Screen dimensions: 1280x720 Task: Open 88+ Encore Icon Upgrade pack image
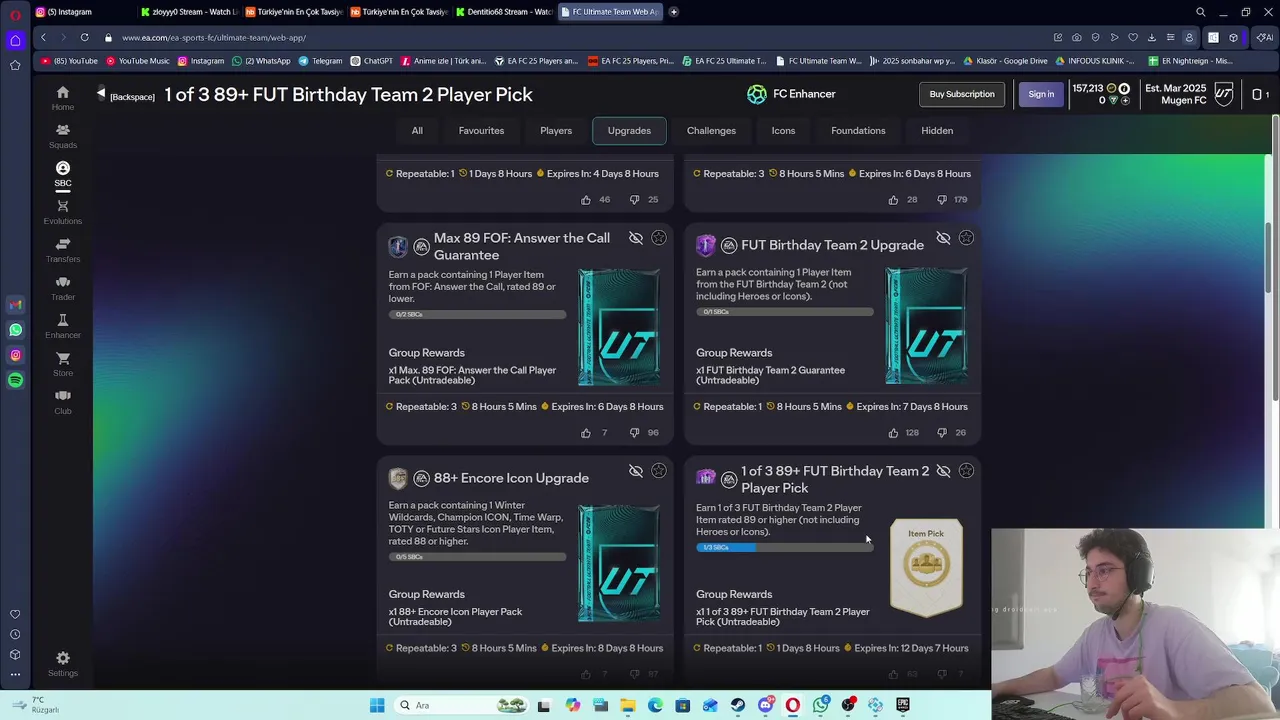619,563
